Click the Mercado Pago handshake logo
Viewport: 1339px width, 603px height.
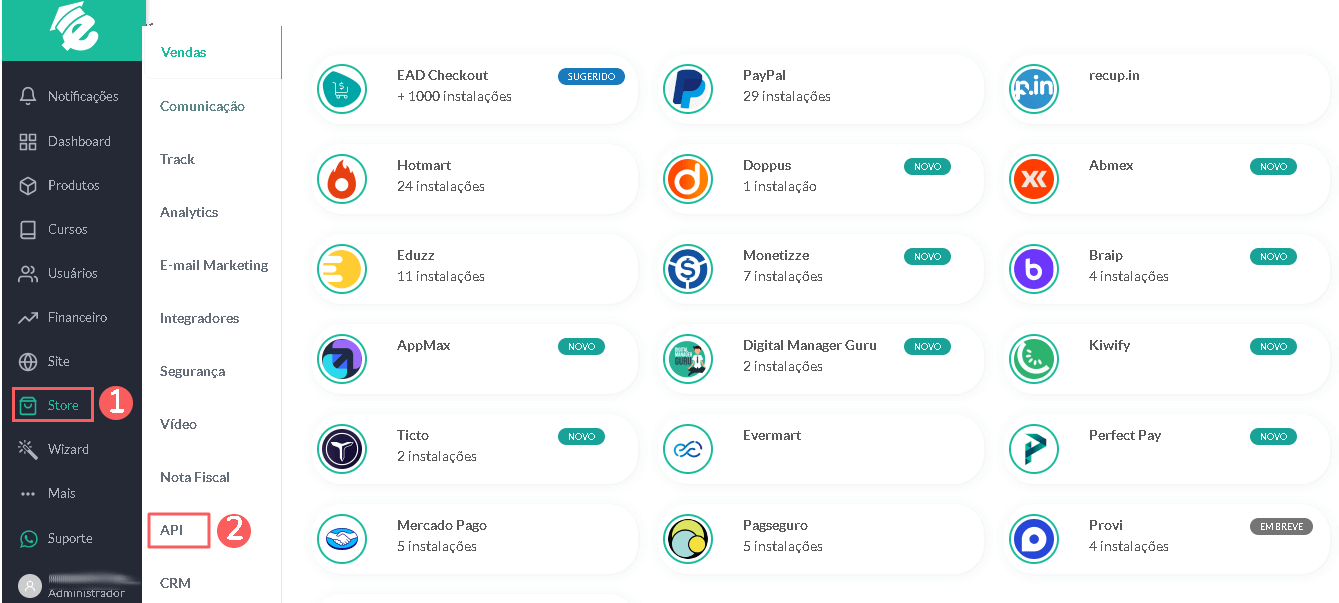pyautogui.click(x=342, y=539)
